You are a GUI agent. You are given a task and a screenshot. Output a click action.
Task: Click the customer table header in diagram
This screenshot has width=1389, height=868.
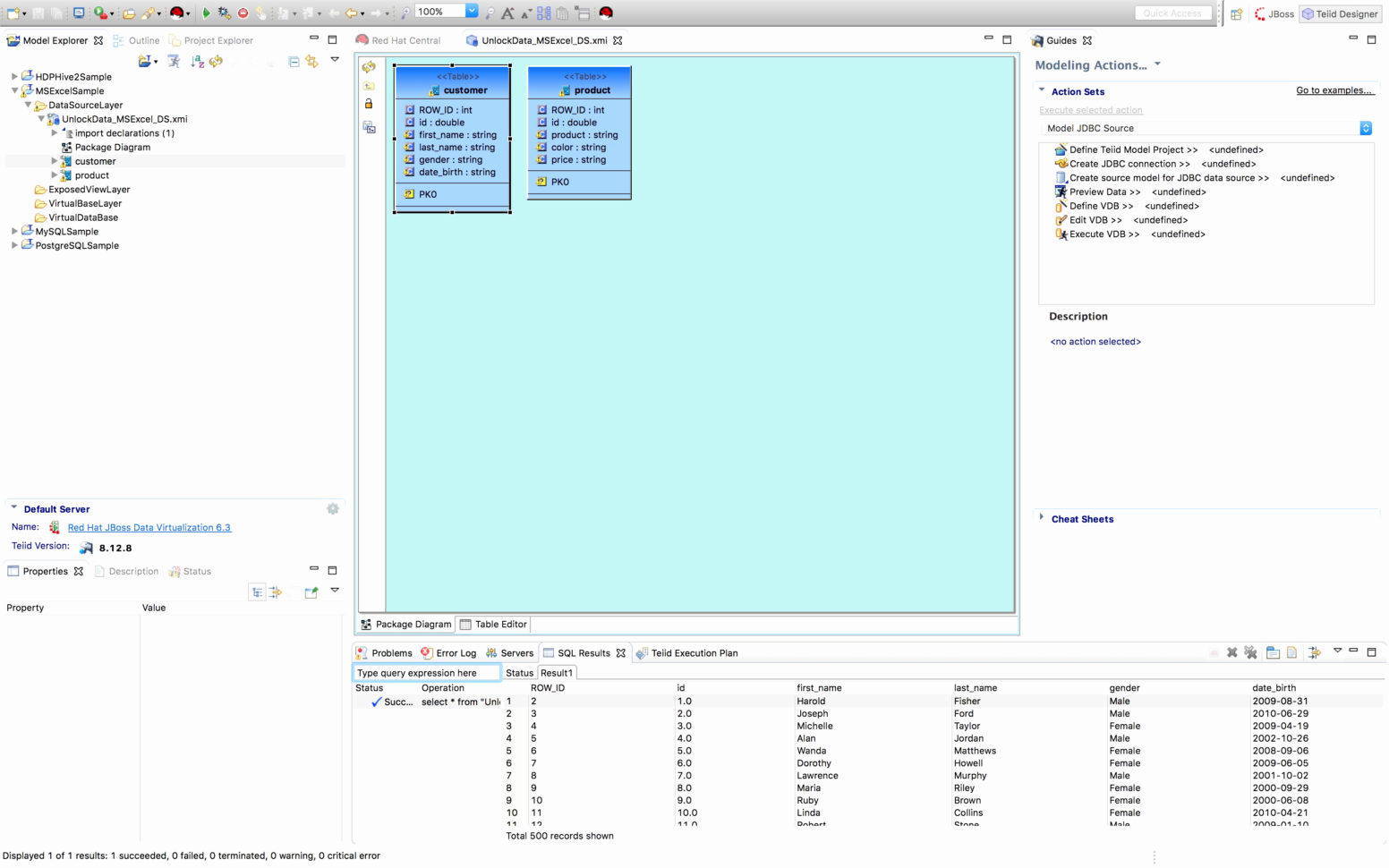pyautogui.click(x=453, y=83)
